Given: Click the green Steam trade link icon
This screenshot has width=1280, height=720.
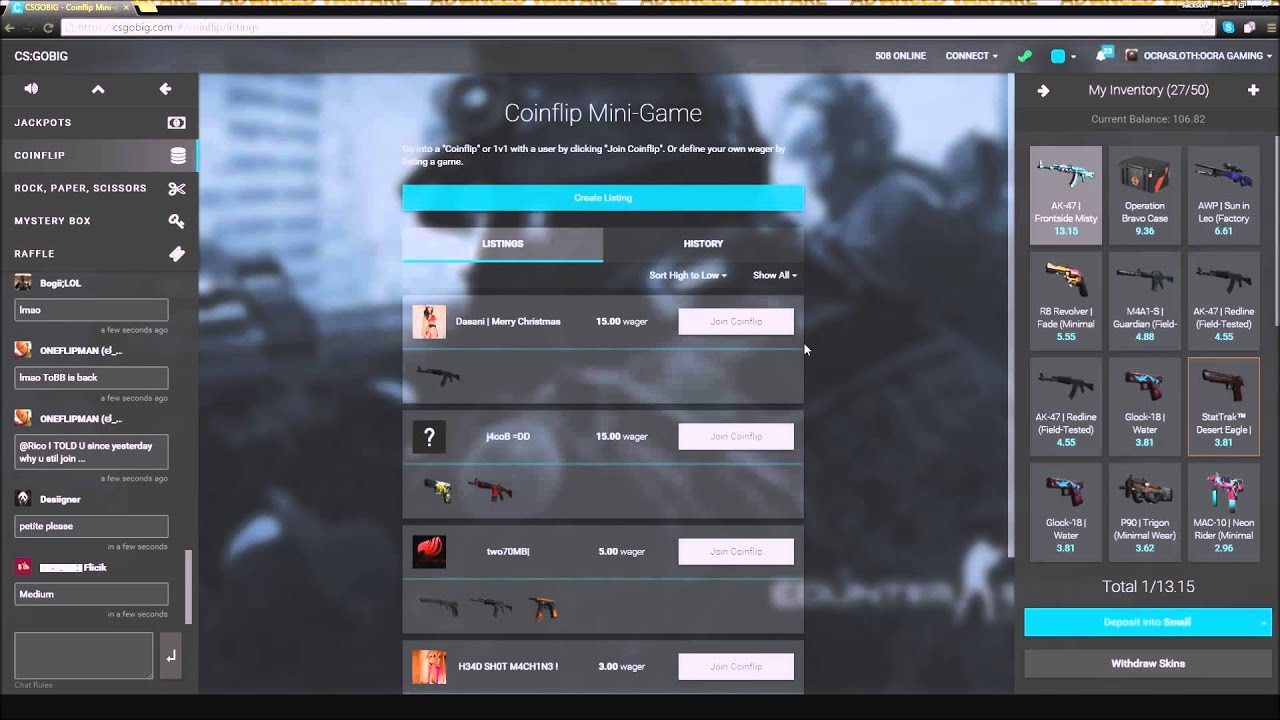Looking at the screenshot, I should pyautogui.click(x=1025, y=56).
